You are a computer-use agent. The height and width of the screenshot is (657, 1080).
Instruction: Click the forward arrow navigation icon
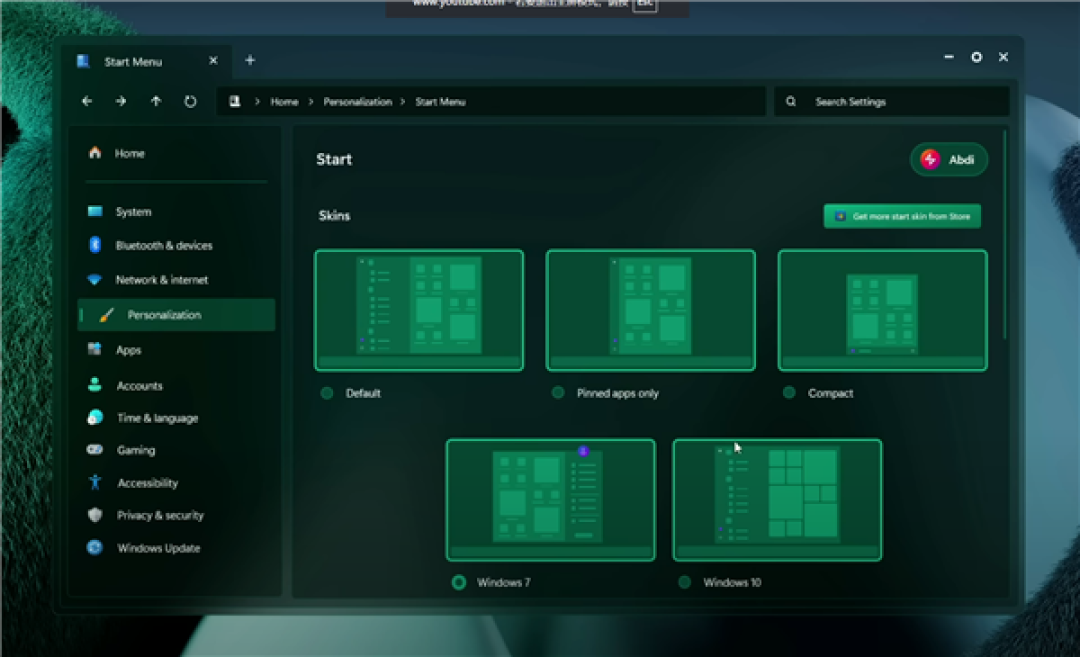(121, 101)
